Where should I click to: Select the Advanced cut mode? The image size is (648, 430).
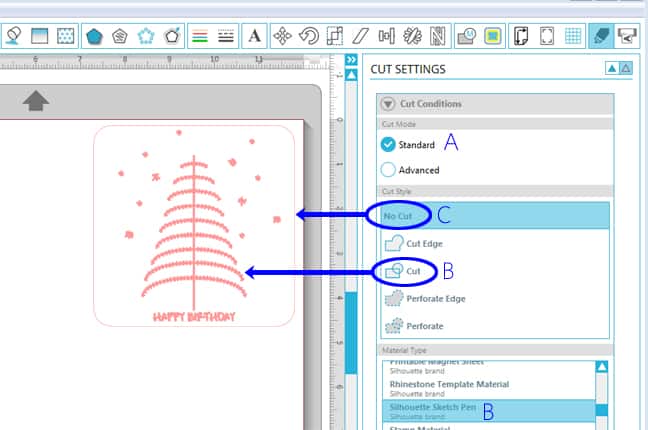pyautogui.click(x=390, y=170)
